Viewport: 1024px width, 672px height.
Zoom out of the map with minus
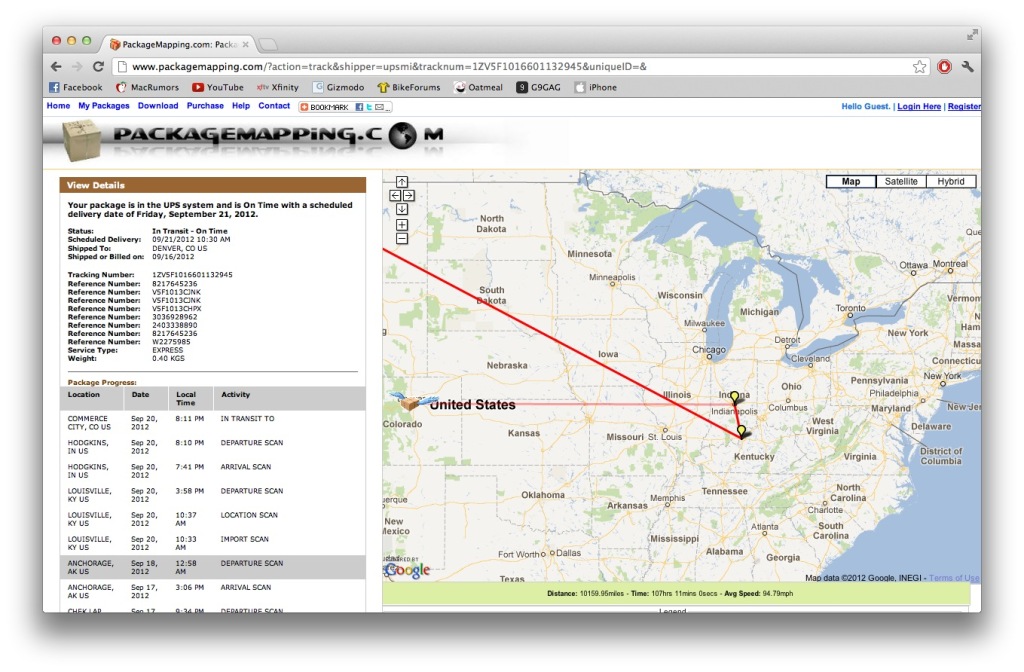pos(402,238)
